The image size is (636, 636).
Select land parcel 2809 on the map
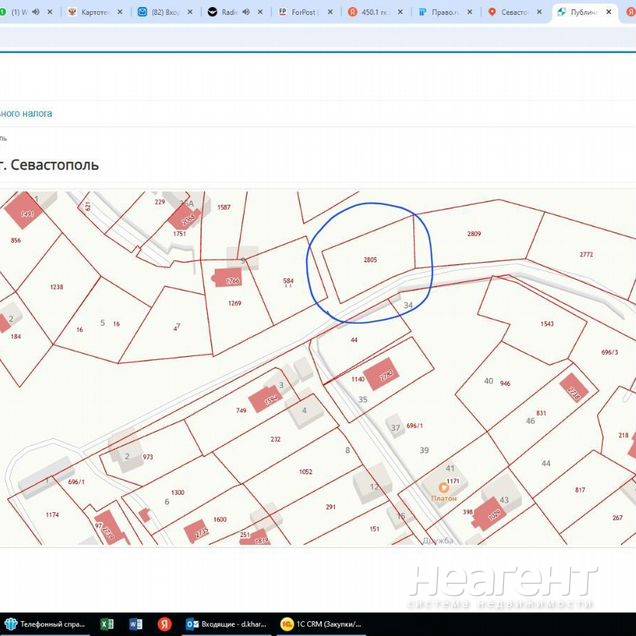[x=473, y=234]
